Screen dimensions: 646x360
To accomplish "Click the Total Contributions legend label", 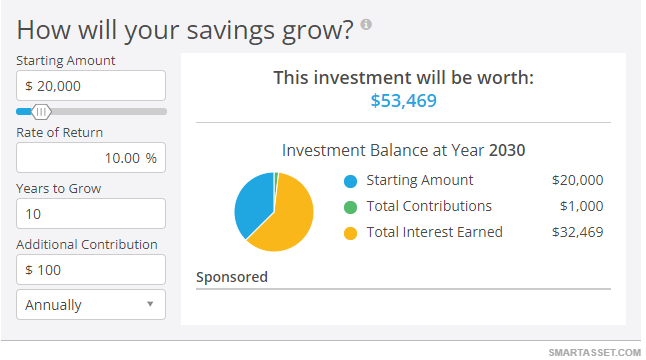I will pos(429,206).
